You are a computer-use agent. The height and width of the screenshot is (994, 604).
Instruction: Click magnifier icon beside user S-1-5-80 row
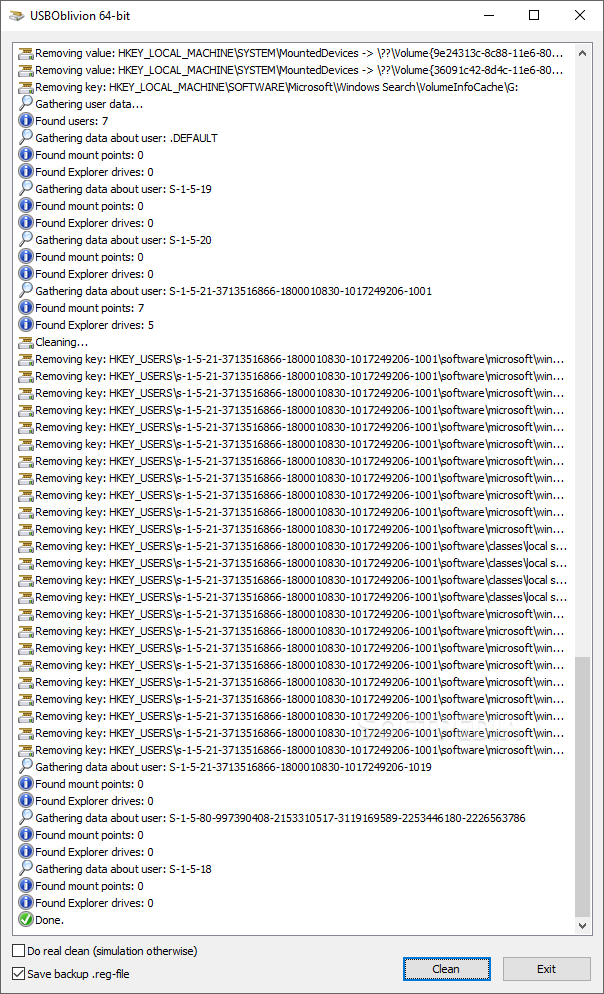point(26,817)
